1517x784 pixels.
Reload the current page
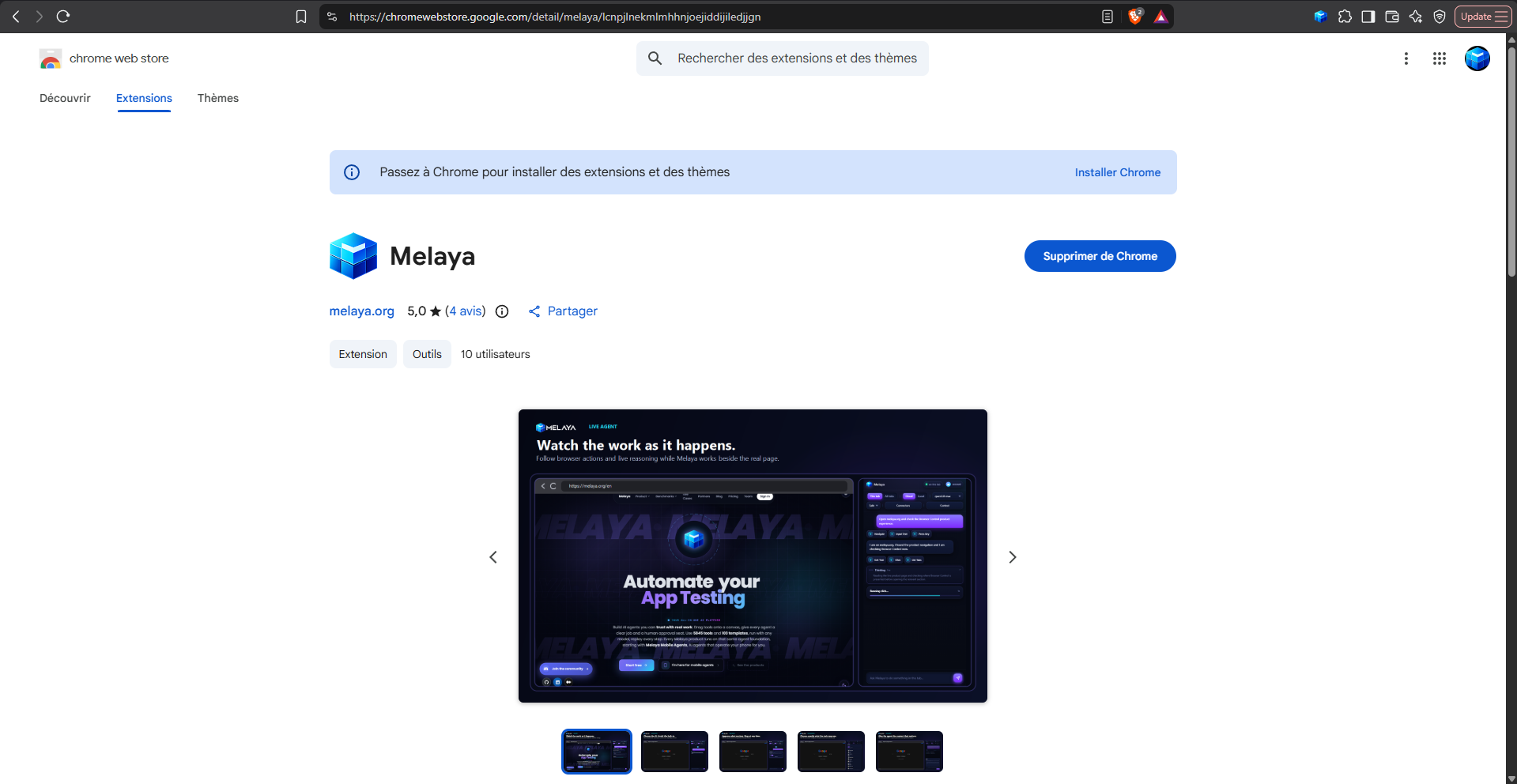[x=63, y=17]
